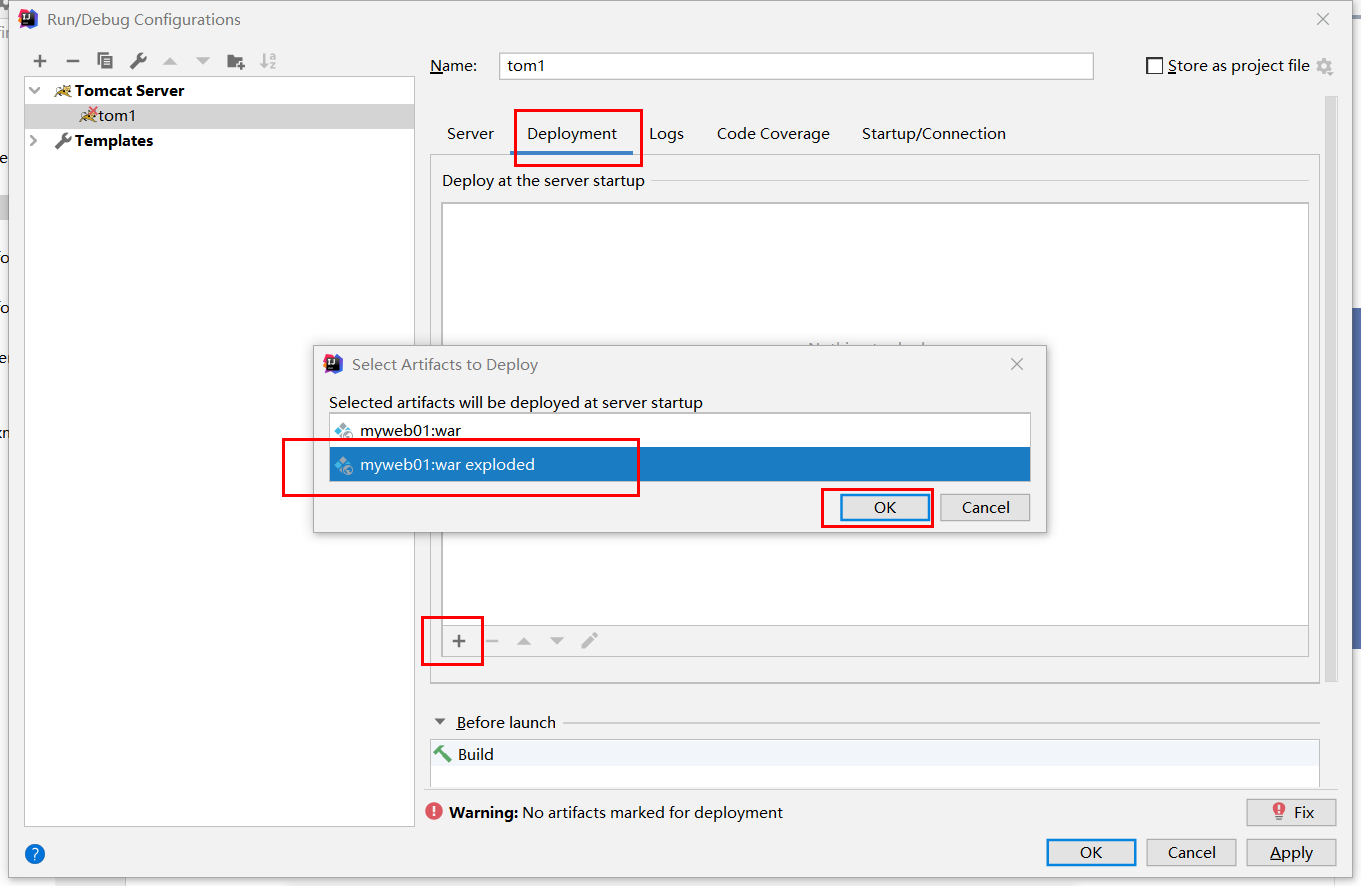Apply the configuration changes
The width and height of the screenshot is (1361, 886).
(1291, 852)
